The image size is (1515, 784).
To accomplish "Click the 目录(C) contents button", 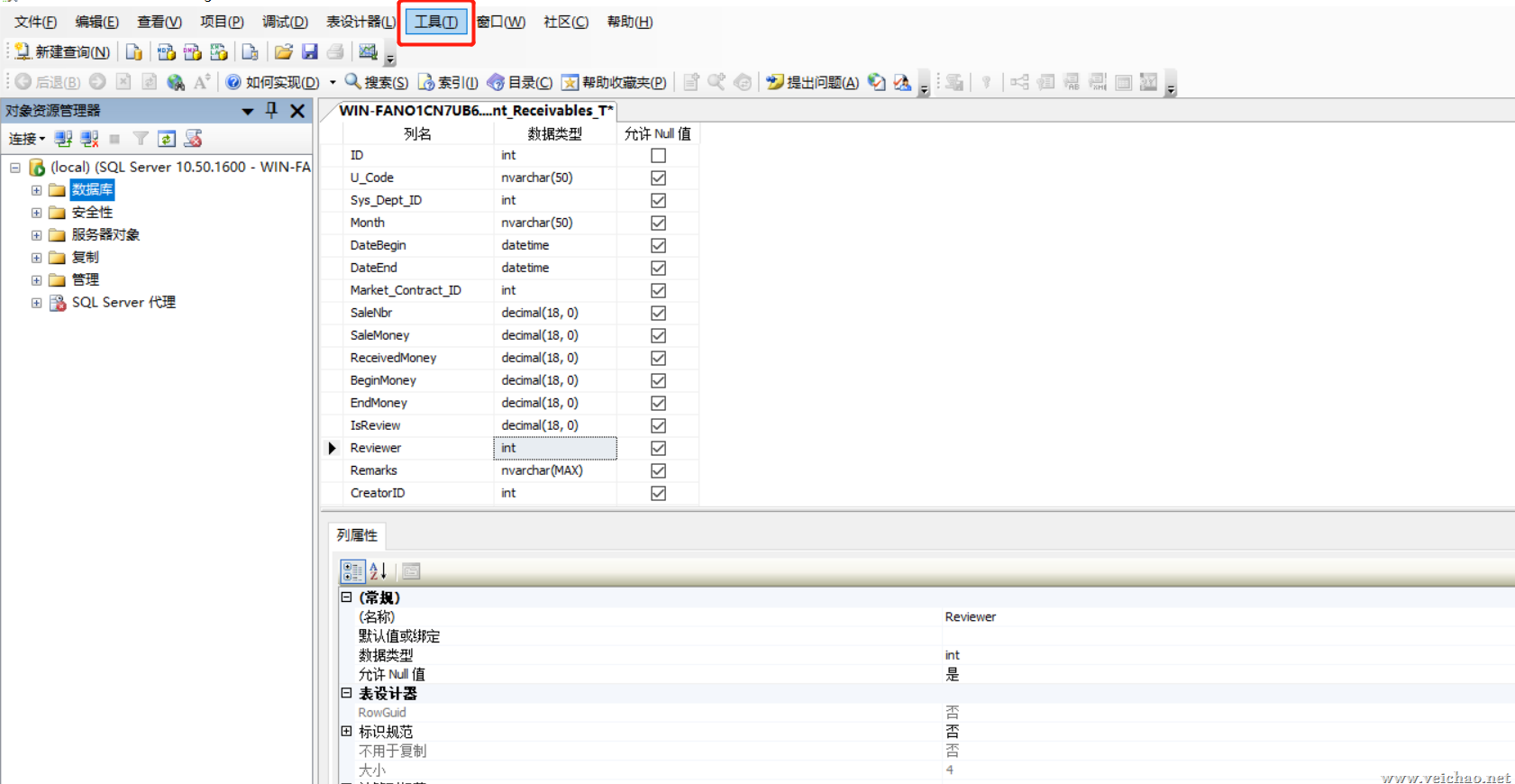I will pos(519,82).
